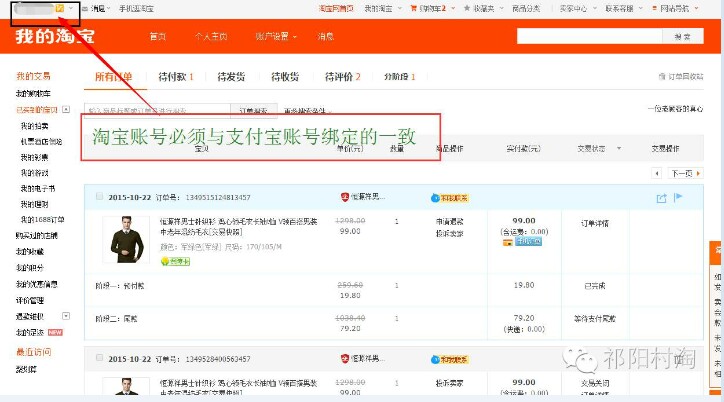Open 评价管理 in the sidebar

[30, 300]
